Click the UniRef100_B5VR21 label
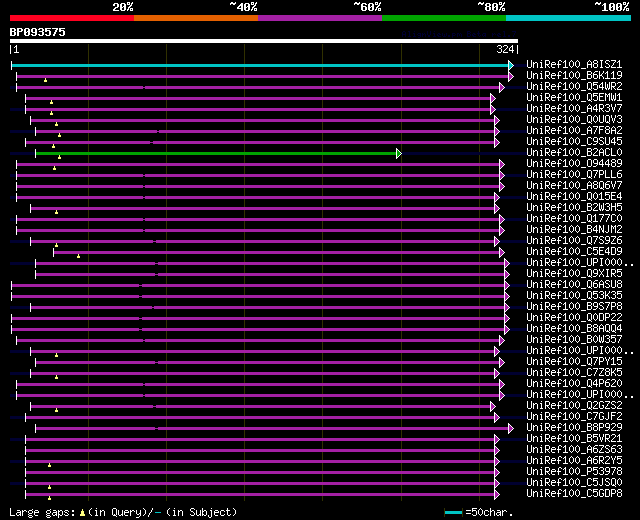Viewport: 640px width, 520px height. [574, 438]
